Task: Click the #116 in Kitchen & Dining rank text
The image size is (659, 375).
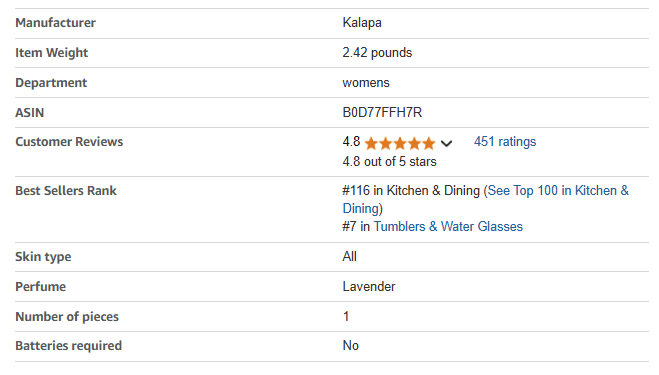Action: pyautogui.click(x=411, y=190)
